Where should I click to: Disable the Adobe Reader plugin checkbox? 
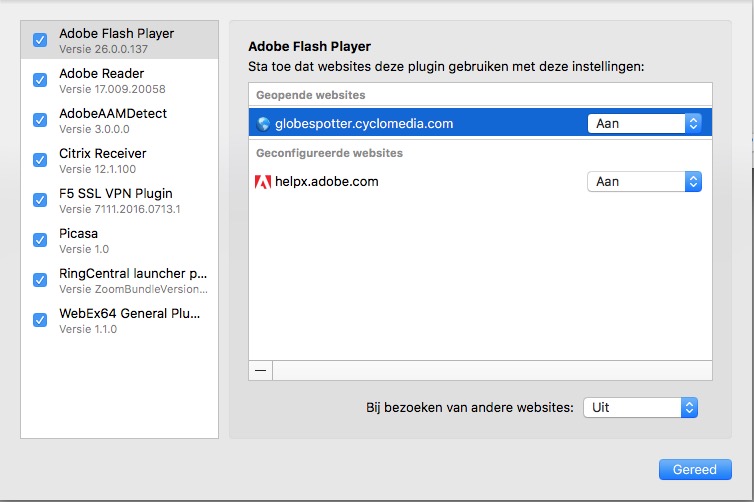coord(40,80)
